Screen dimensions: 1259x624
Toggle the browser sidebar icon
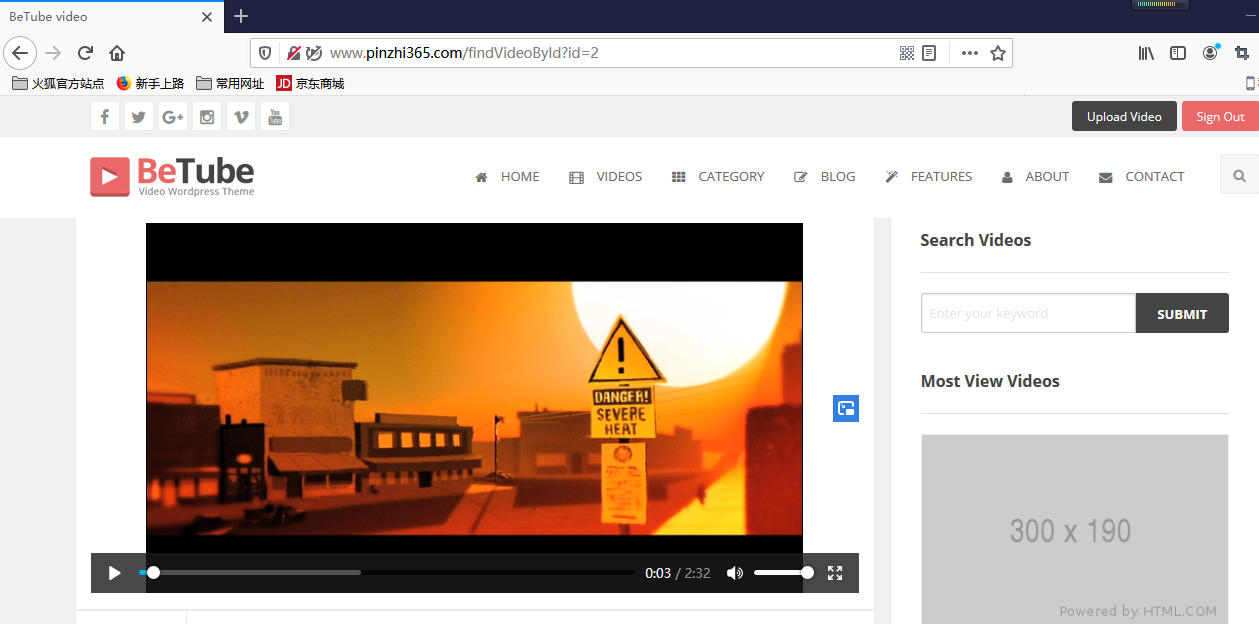tap(1178, 53)
